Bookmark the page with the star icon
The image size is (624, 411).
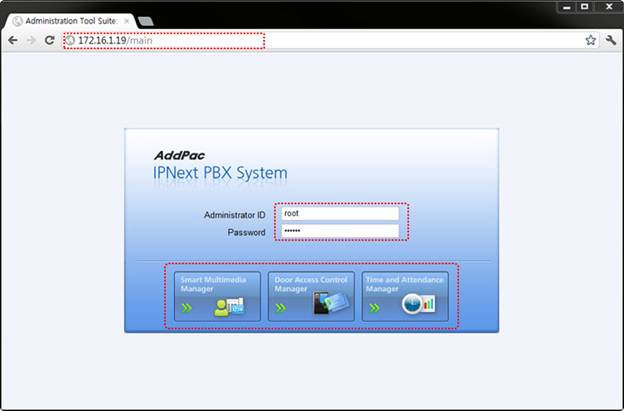(x=591, y=40)
